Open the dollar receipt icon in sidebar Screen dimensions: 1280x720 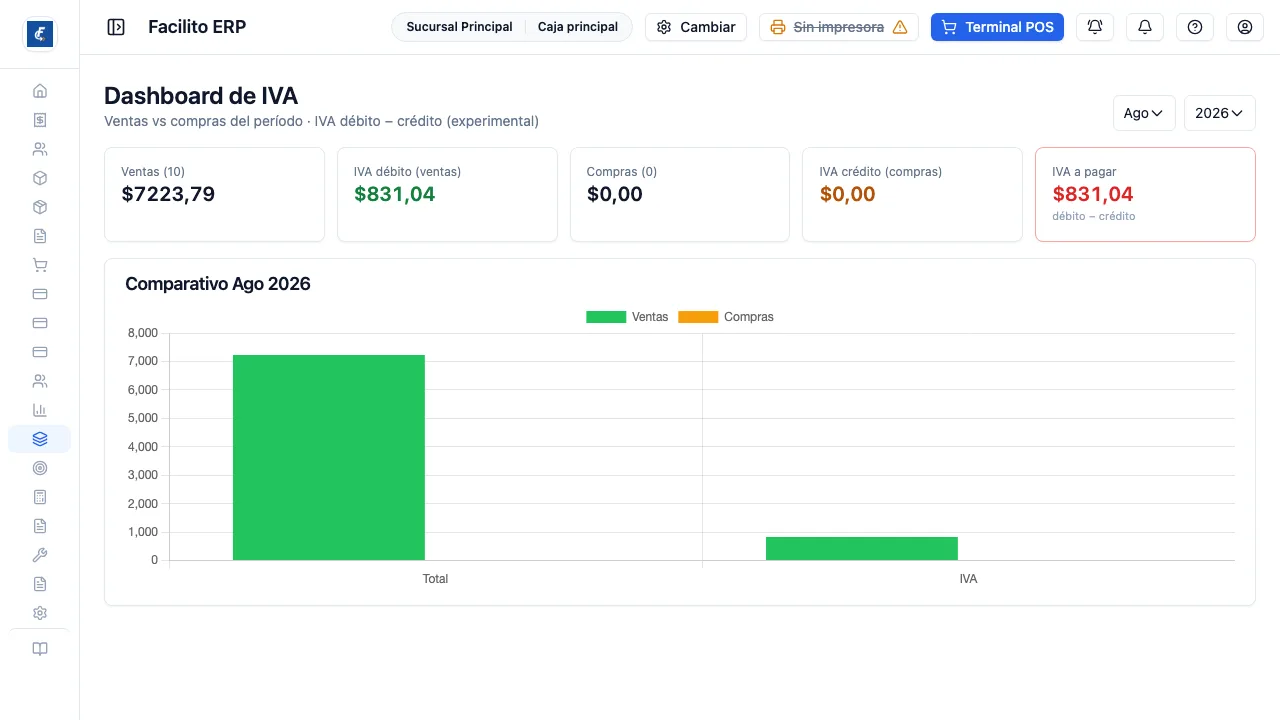click(40, 120)
